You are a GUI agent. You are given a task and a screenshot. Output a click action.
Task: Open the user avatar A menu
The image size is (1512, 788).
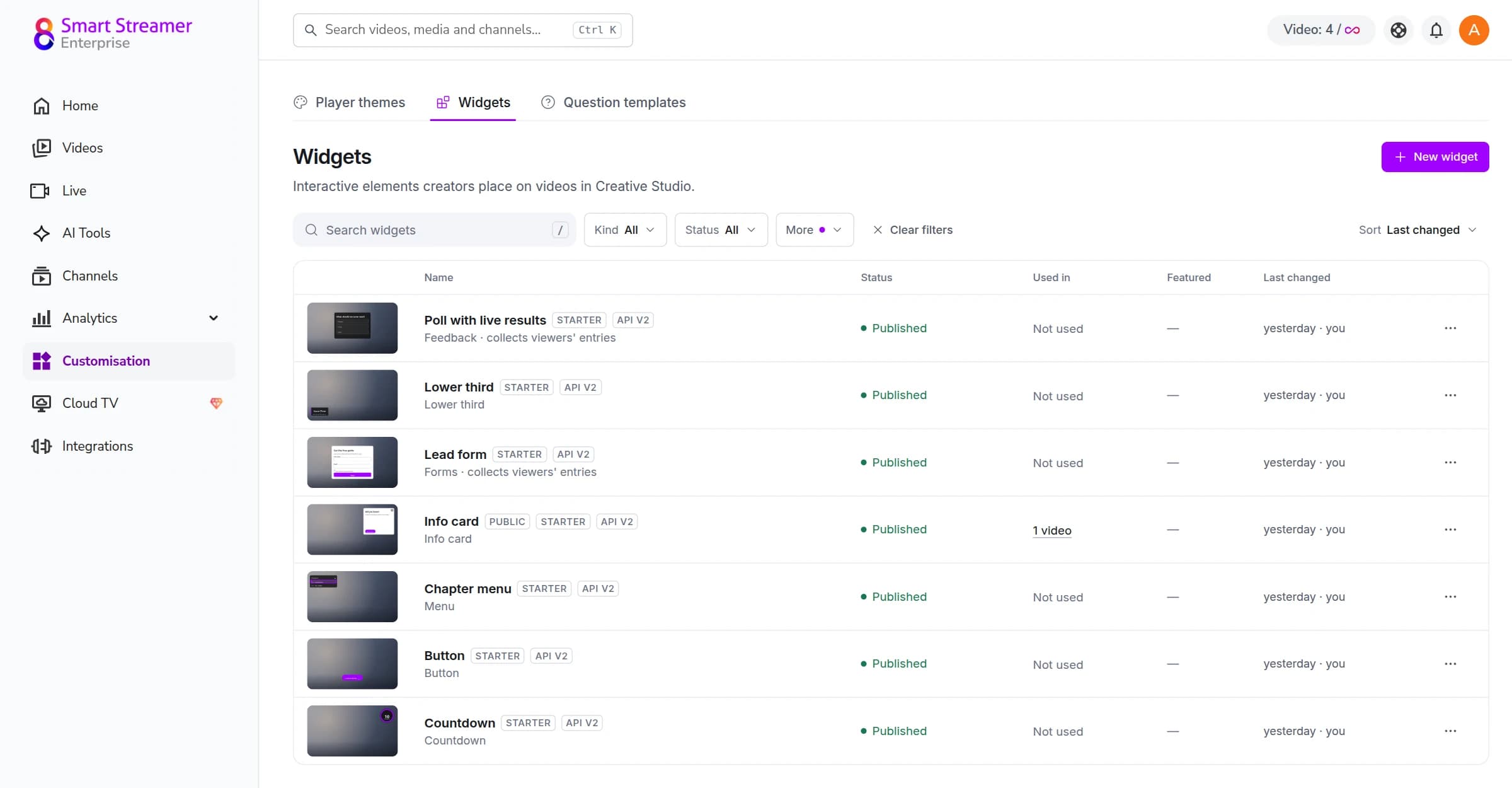1474,30
